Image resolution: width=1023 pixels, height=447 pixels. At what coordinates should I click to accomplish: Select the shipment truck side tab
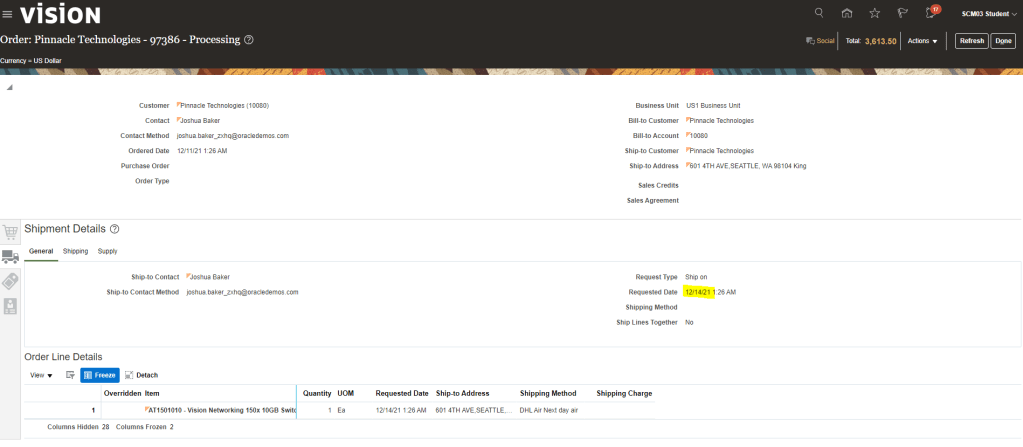(10, 257)
